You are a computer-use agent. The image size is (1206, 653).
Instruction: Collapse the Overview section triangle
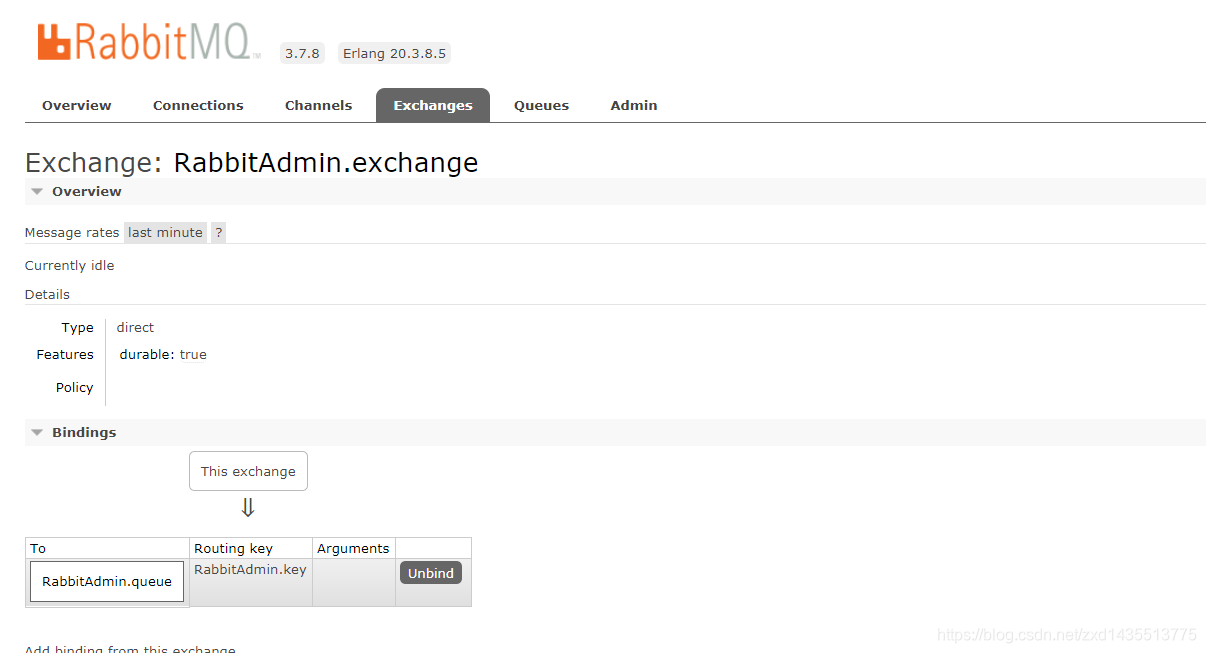(x=37, y=191)
